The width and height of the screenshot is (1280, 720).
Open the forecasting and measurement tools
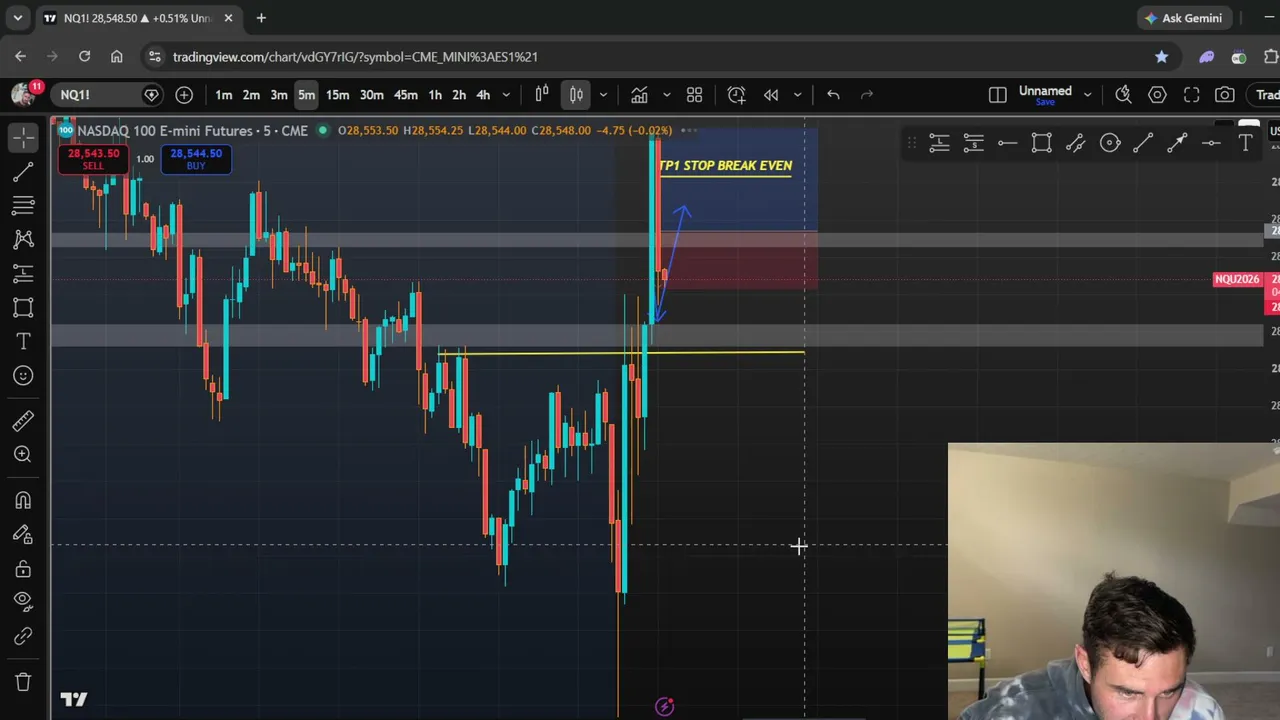click(23, 274)
